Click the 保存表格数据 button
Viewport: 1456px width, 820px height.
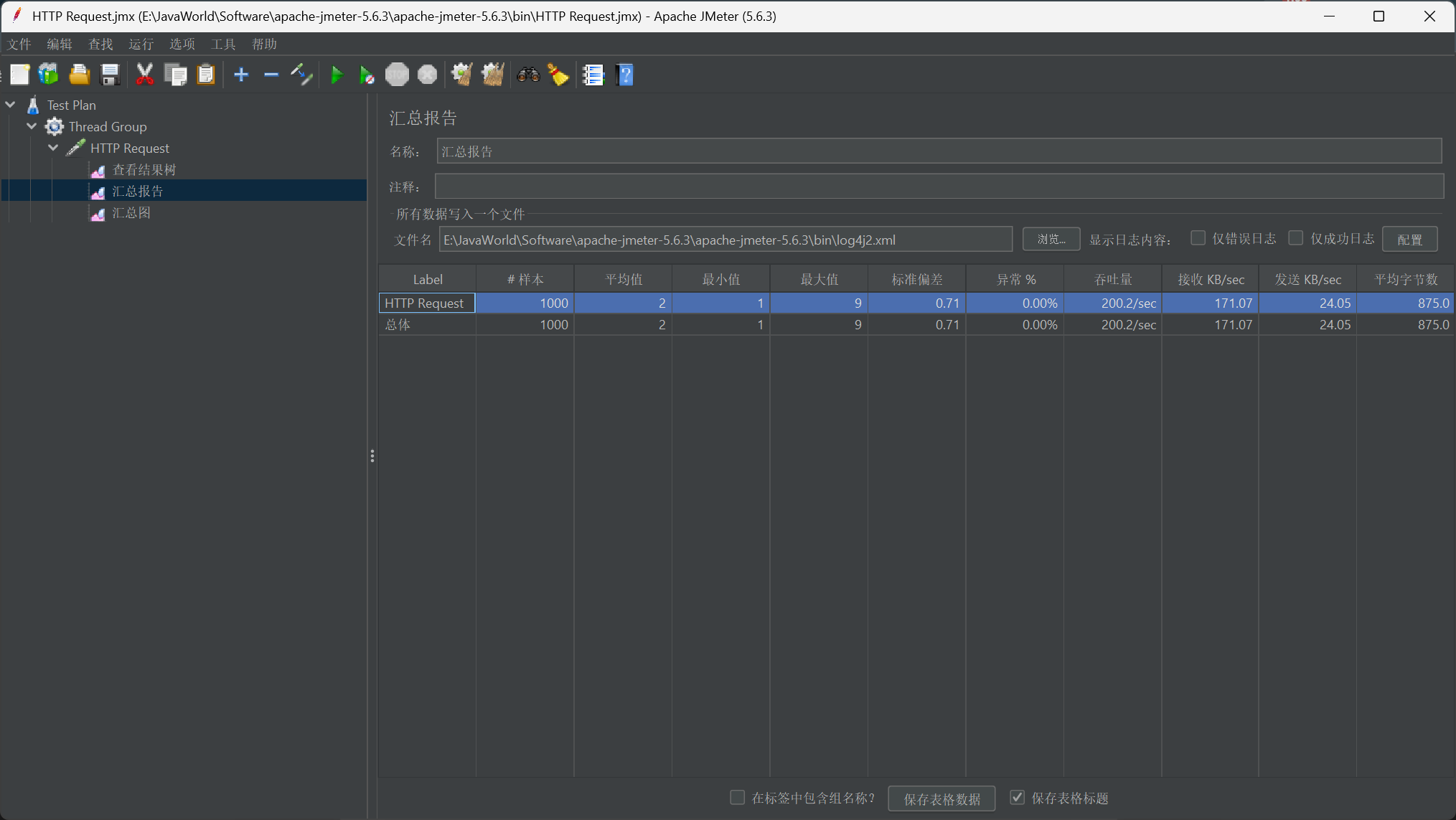(x=941, y=798)
